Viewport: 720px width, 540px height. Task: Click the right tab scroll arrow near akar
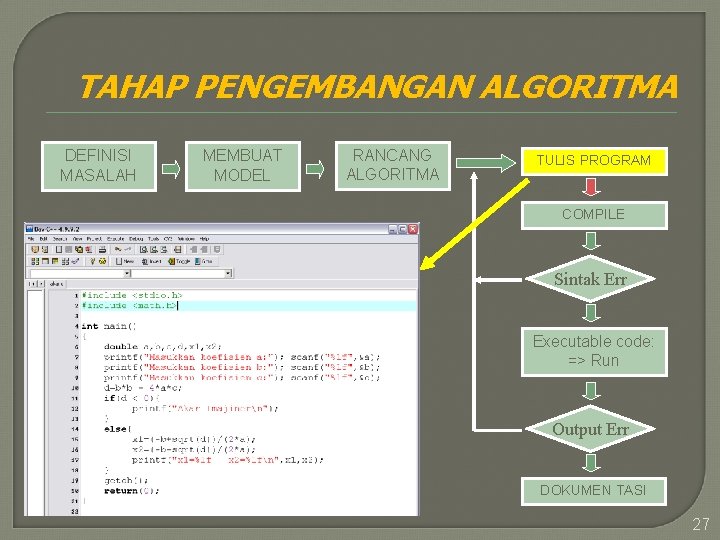tap(41, 284)
